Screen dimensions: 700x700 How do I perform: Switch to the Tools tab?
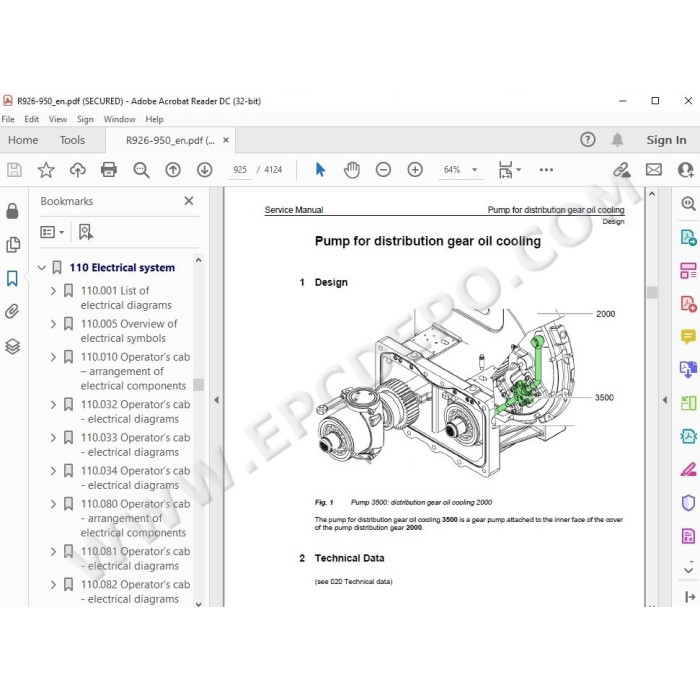click(72, 140)
